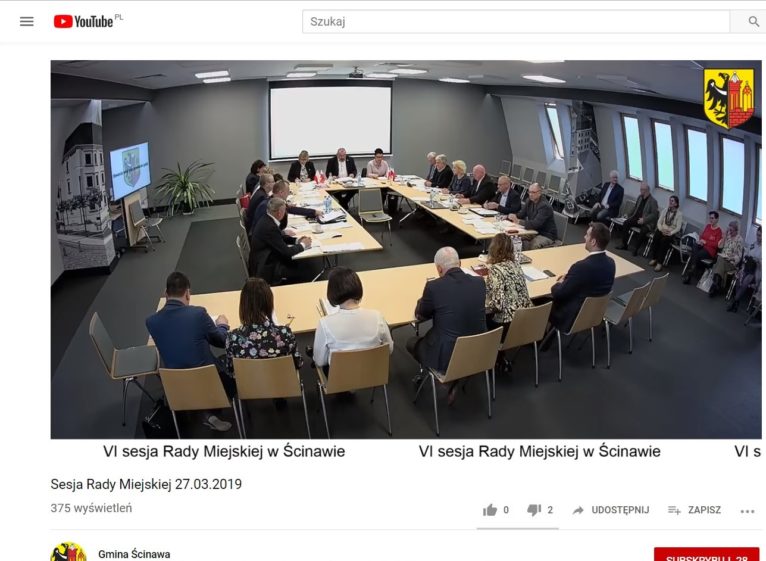Click the coat of arms watermark in video
The width and height of the screenshot is (766, 561).
coord(729,99)
